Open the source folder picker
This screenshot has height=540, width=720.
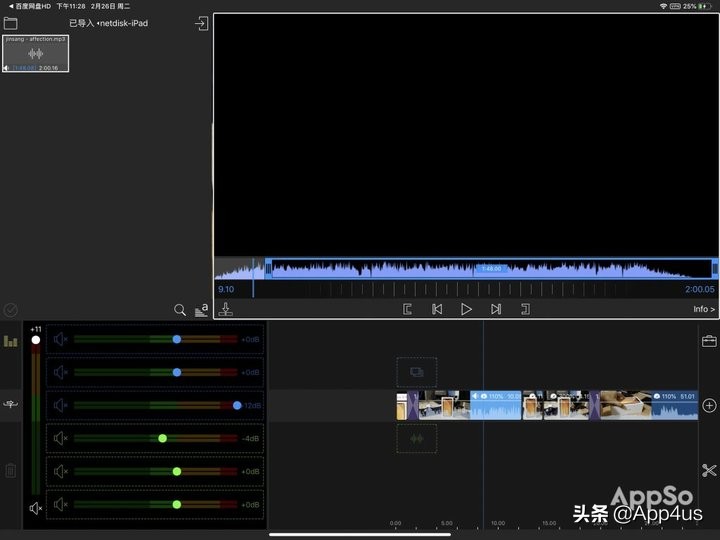click(x=11, y=23)
